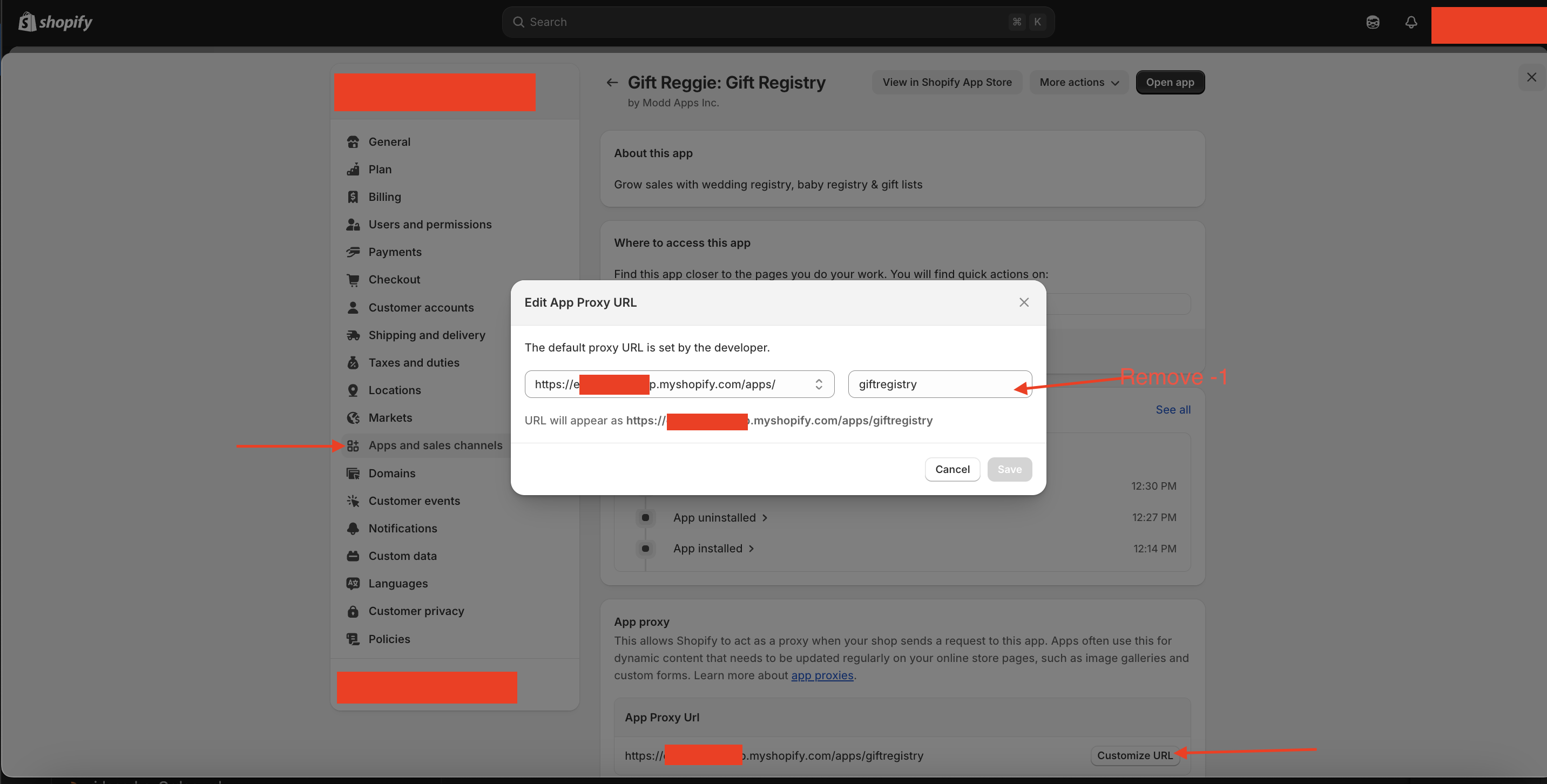Click the Policies icon
This screenshot has width=1547, height=784.
[353, 639]
